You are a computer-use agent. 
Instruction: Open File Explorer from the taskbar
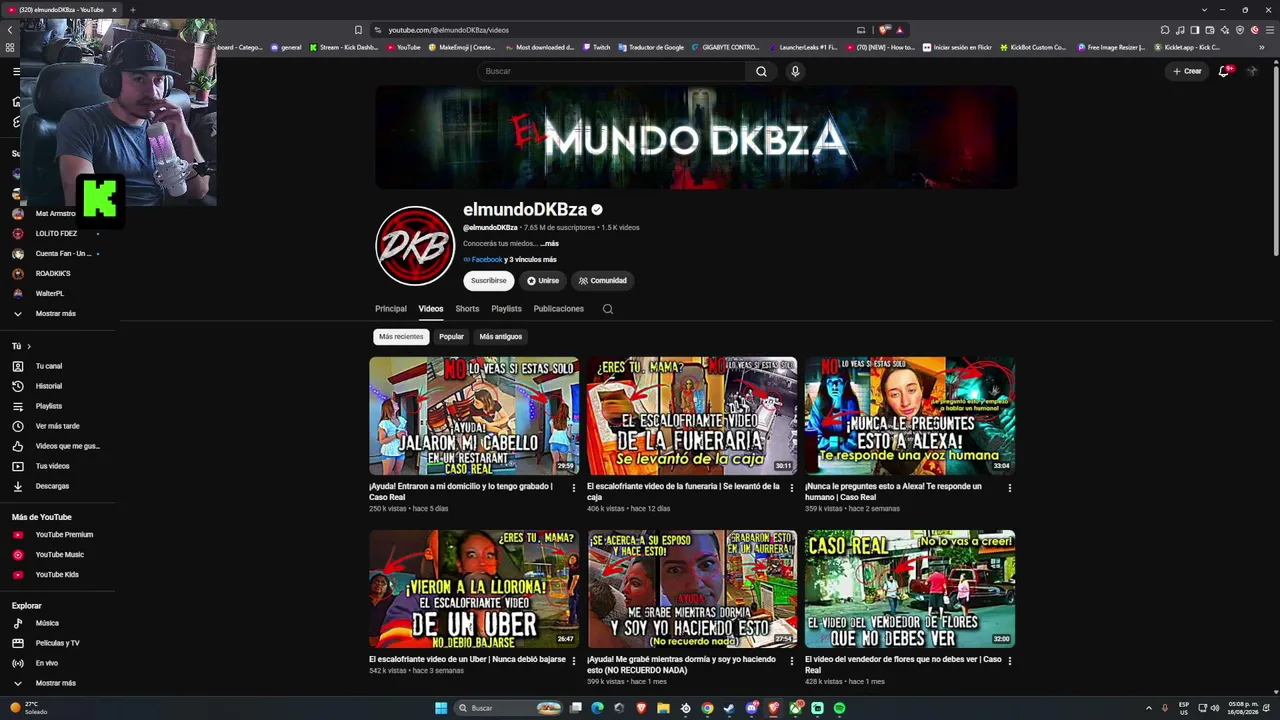(x=663, y=708)
